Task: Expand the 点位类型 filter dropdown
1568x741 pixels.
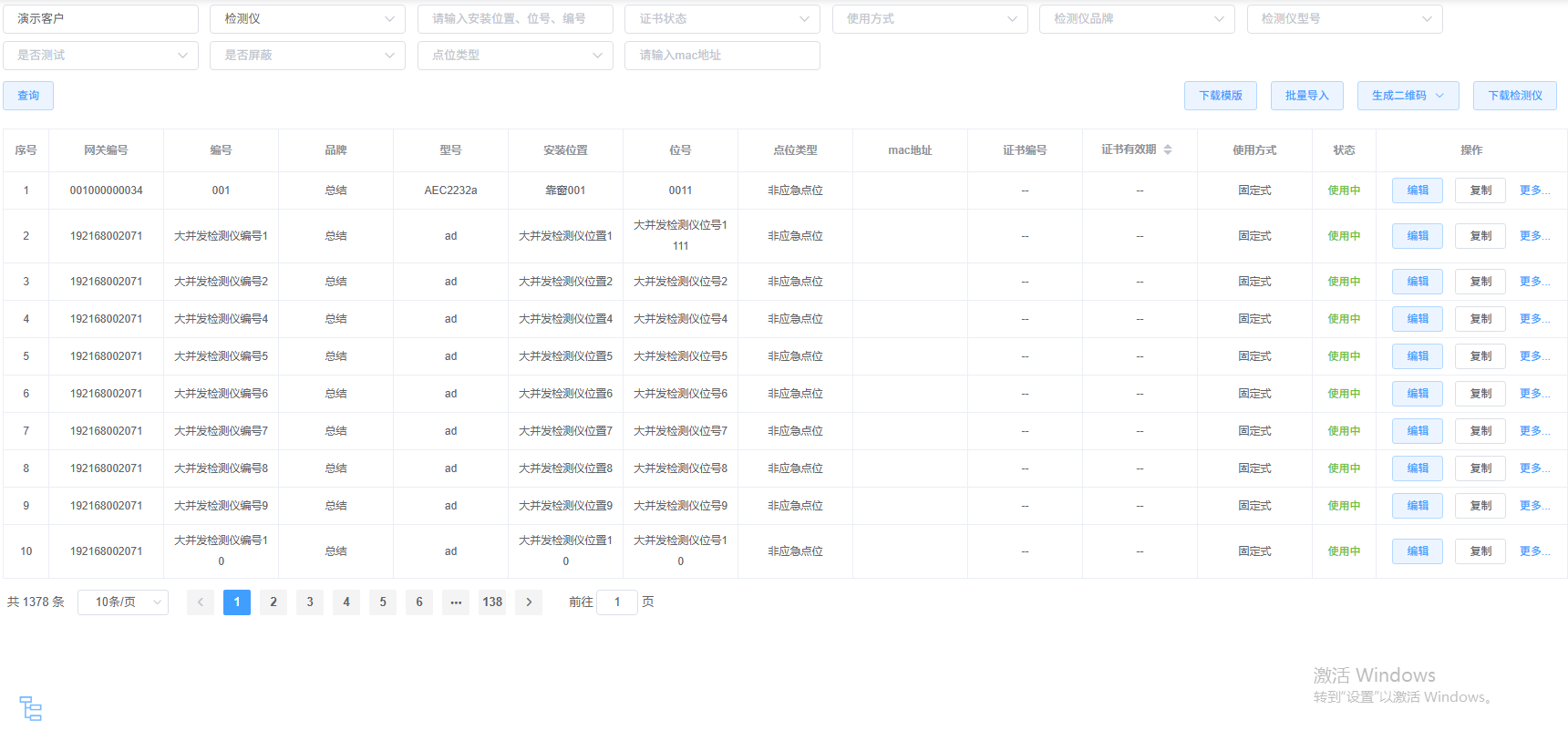Action: [515, 56]
